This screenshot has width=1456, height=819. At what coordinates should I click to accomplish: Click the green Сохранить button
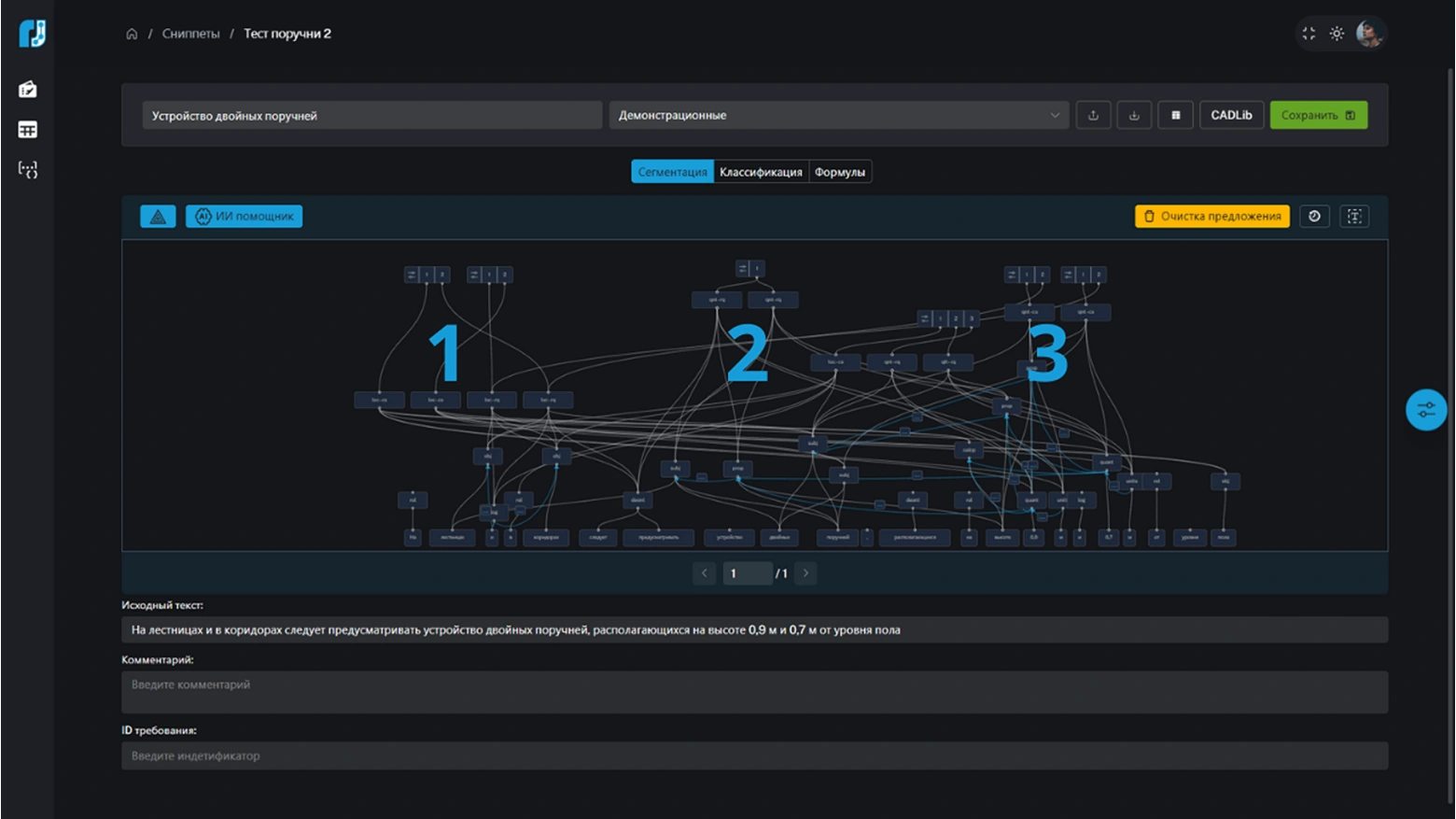pos(1318,115)
